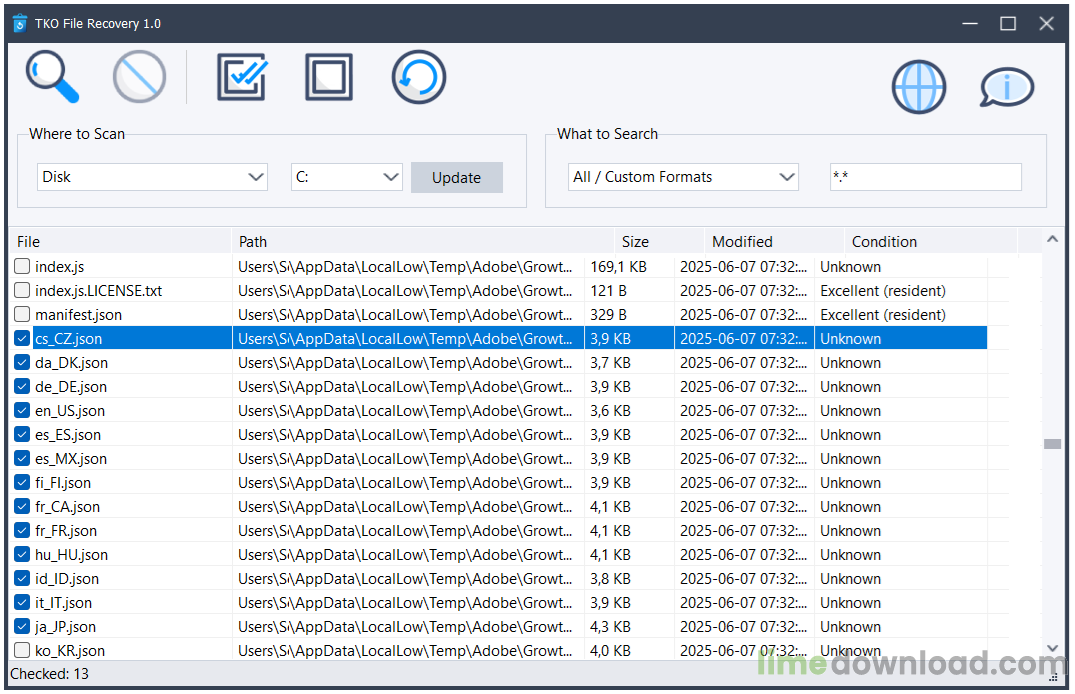Sort by Modified column header
Image resolution: width=1075 pixels, height=694 pixels.
(x=774, y=241)
